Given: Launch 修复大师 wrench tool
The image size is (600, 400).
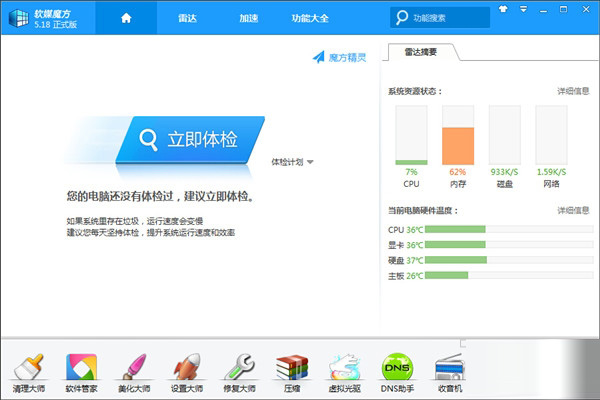Looking at the screenshot, I should pos(240,373).
